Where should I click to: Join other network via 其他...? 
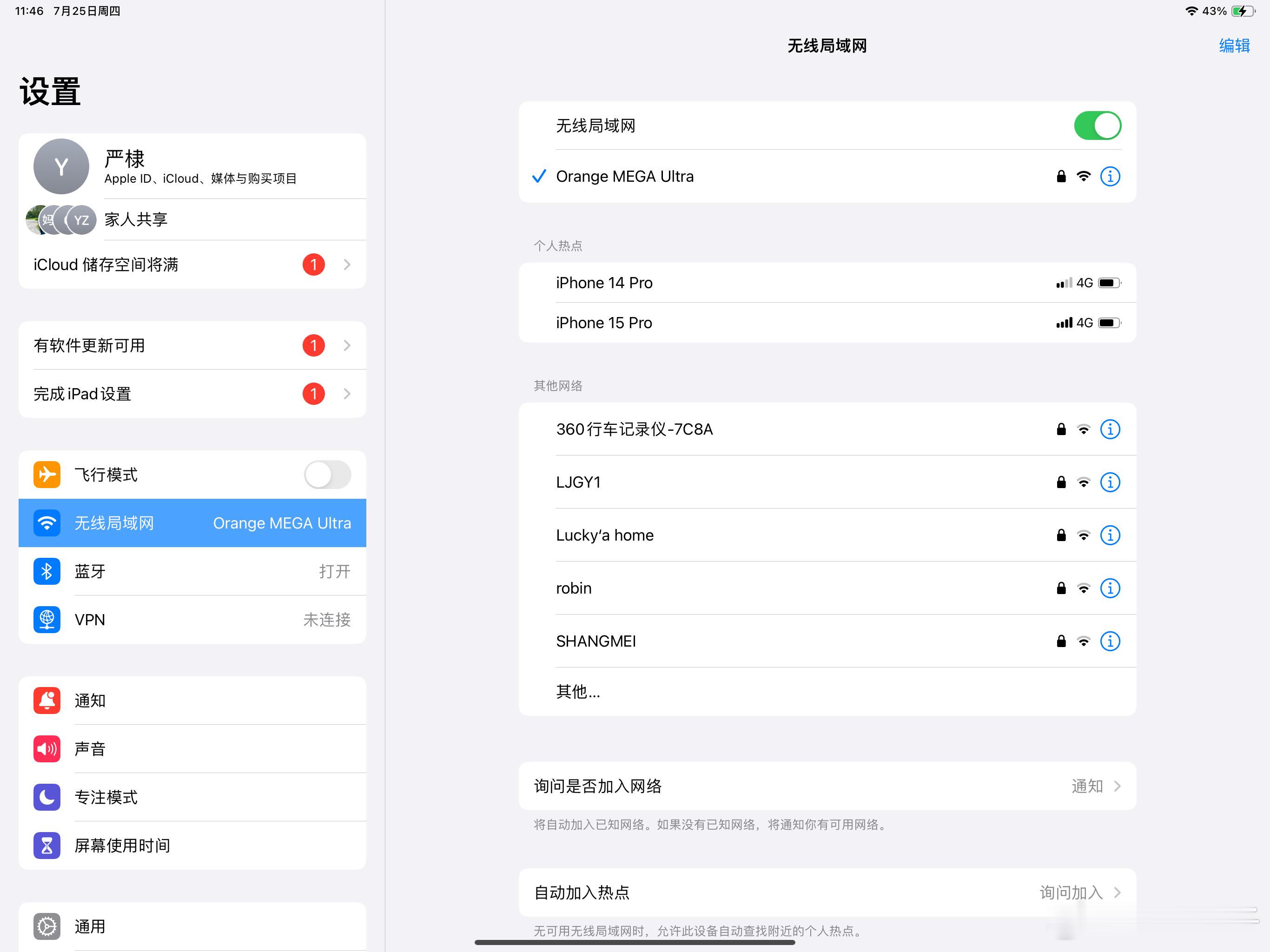coord(827,691)
